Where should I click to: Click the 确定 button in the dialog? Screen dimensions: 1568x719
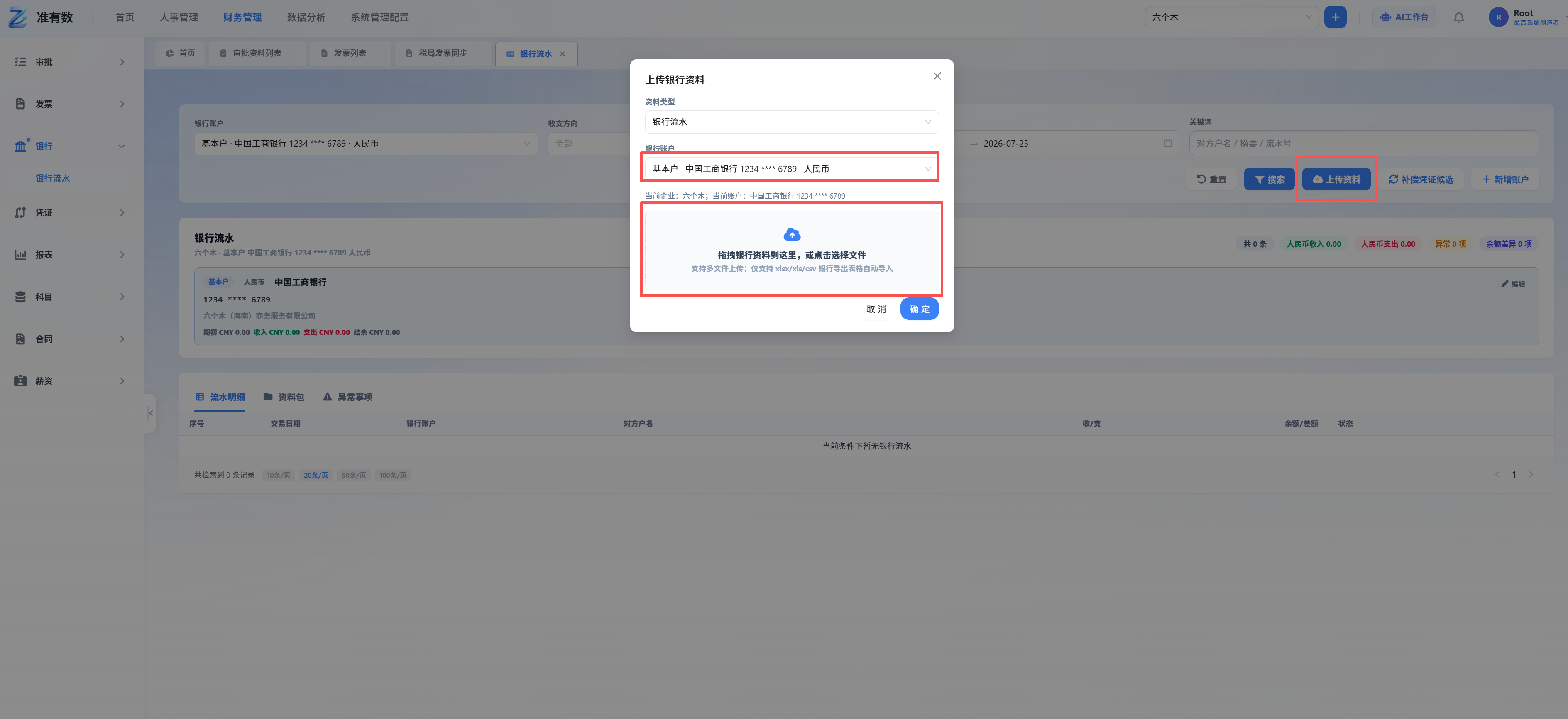tap(919, 309)
